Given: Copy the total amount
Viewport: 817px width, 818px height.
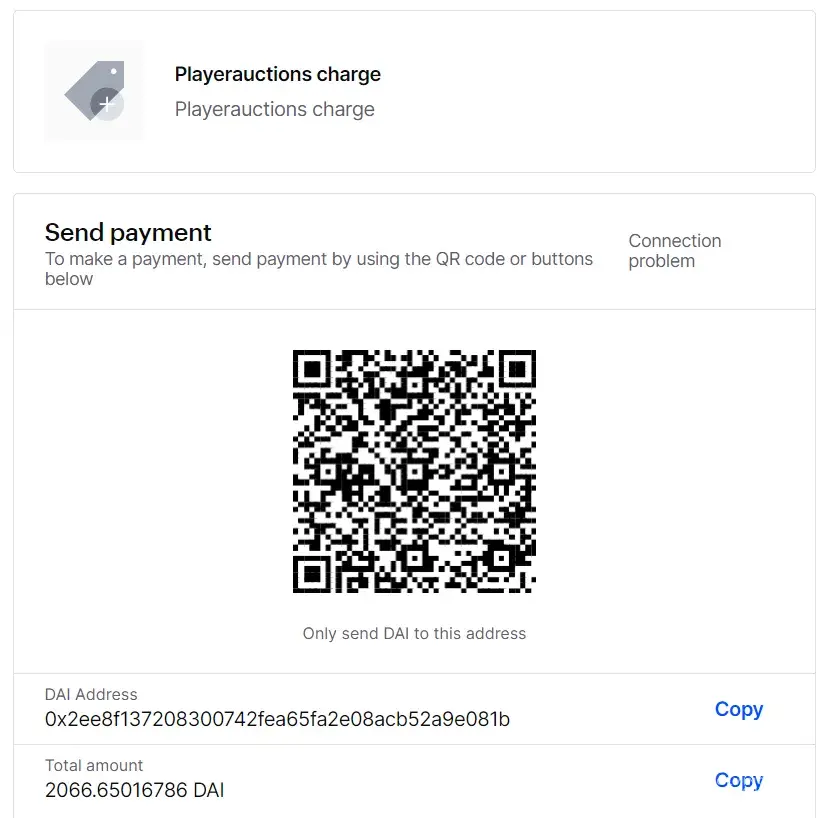Looking at the screenshot, I should [738, 780].
